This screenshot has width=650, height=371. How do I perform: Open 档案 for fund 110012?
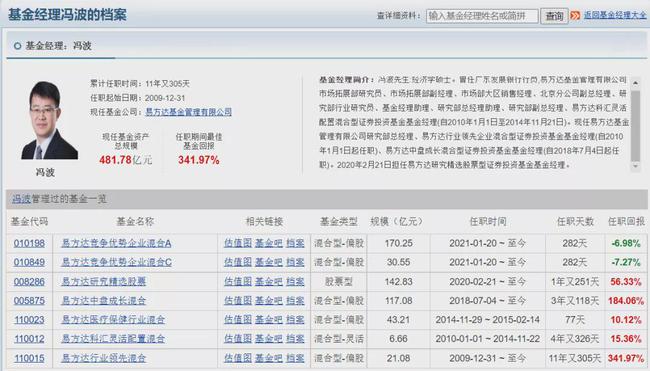[x=295, y=339]
